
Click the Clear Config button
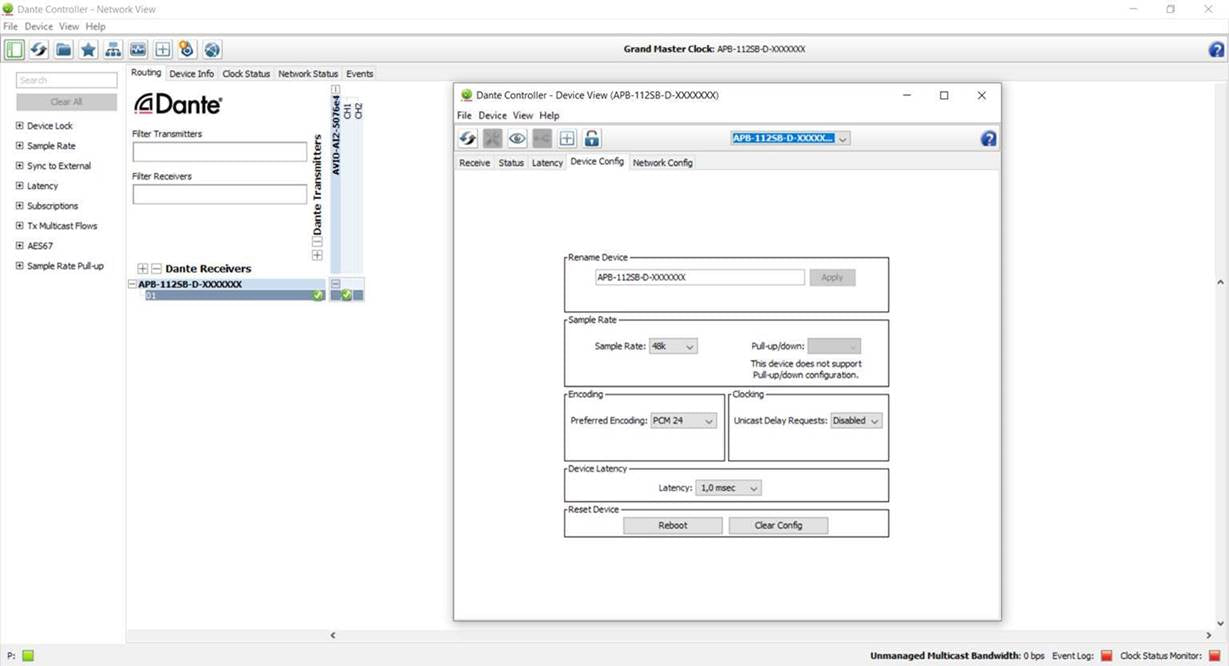pos(778,525)
